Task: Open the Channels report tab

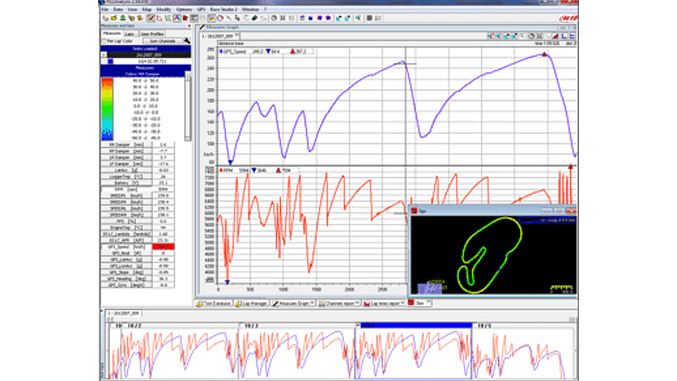Action: click(x=339, y=304)
